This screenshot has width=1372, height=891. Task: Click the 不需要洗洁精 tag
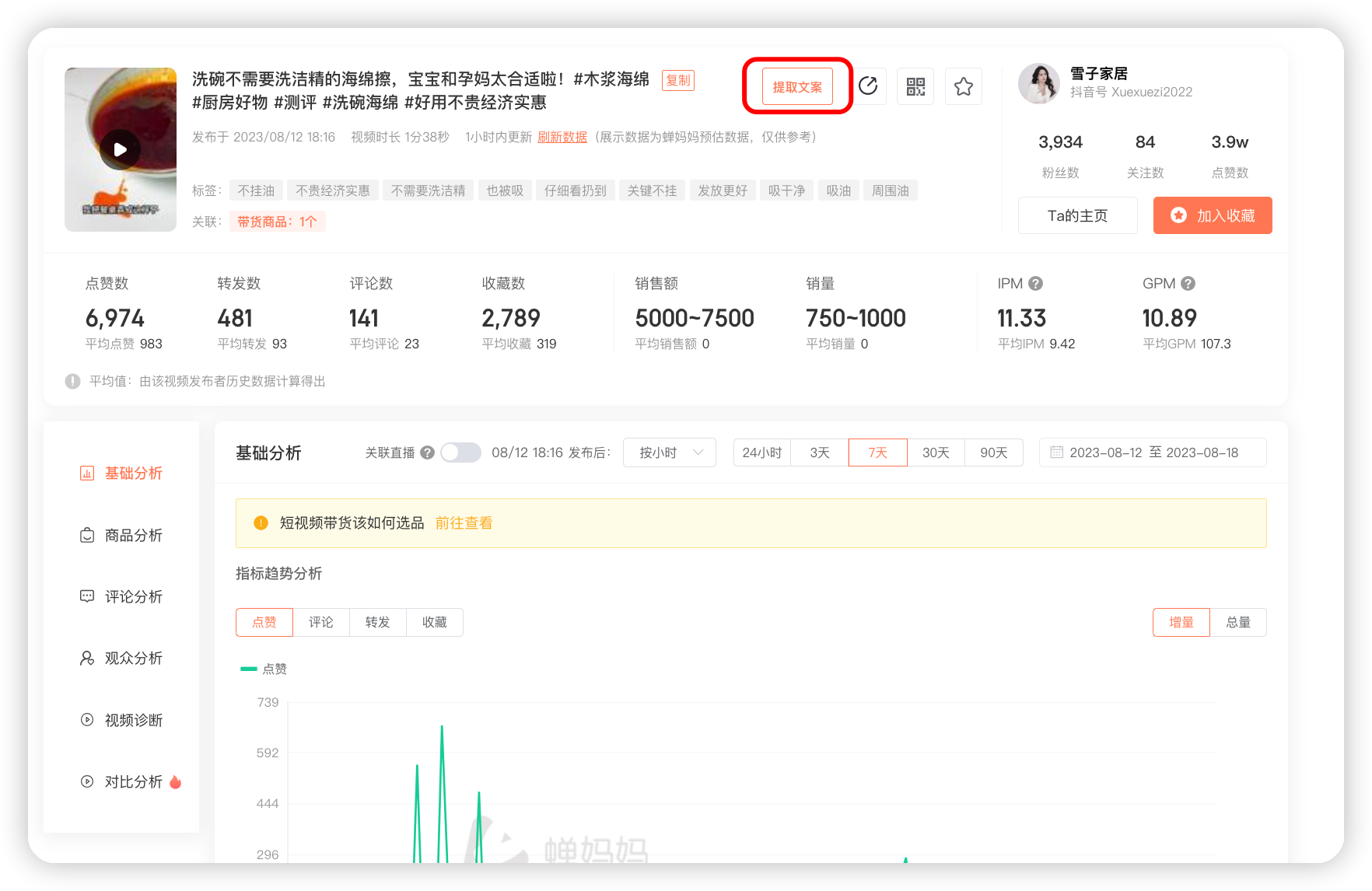click(429, 190)
